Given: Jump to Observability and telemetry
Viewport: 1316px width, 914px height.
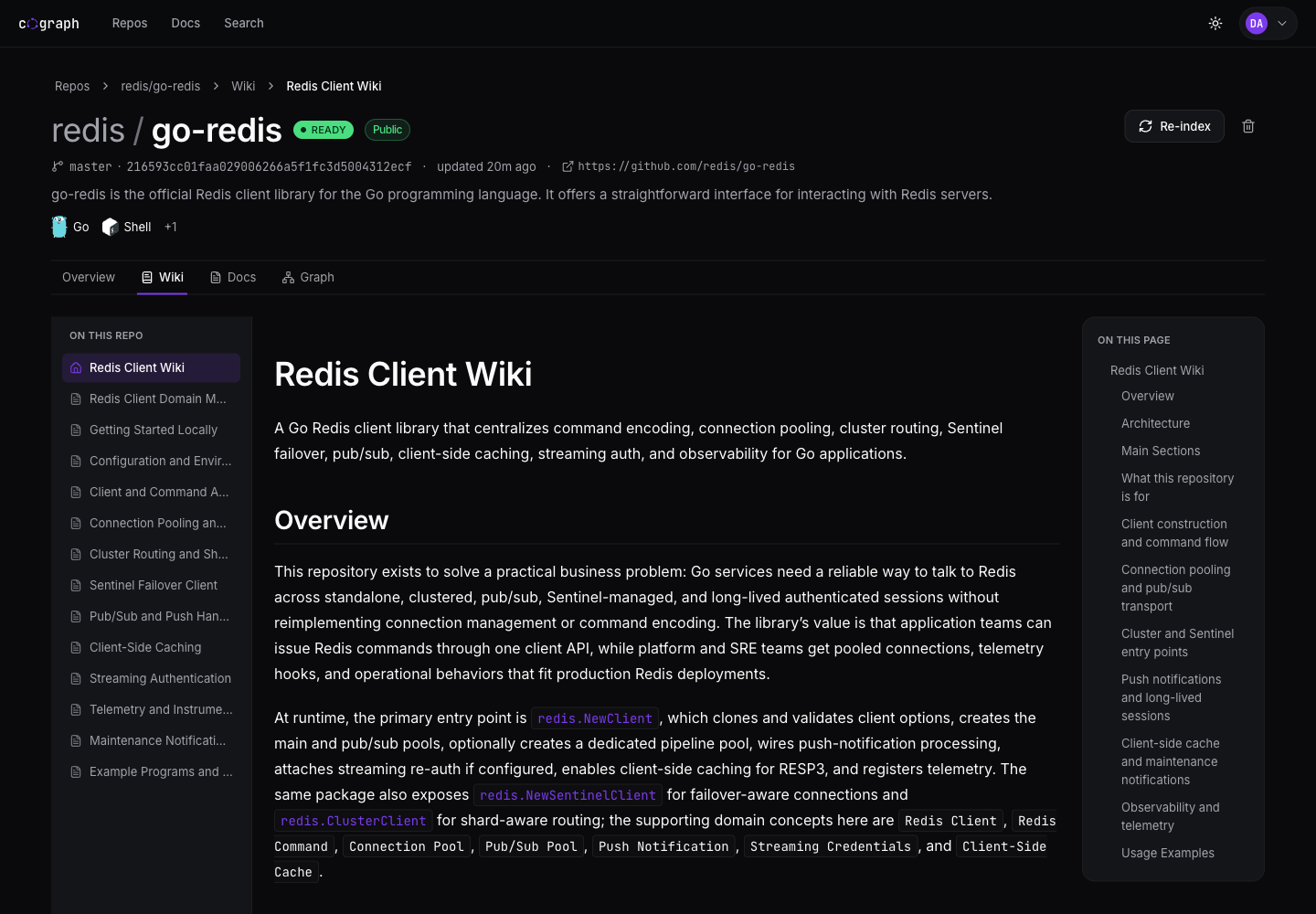Looking at the screenshot, I should click(x=1171, y=816).
